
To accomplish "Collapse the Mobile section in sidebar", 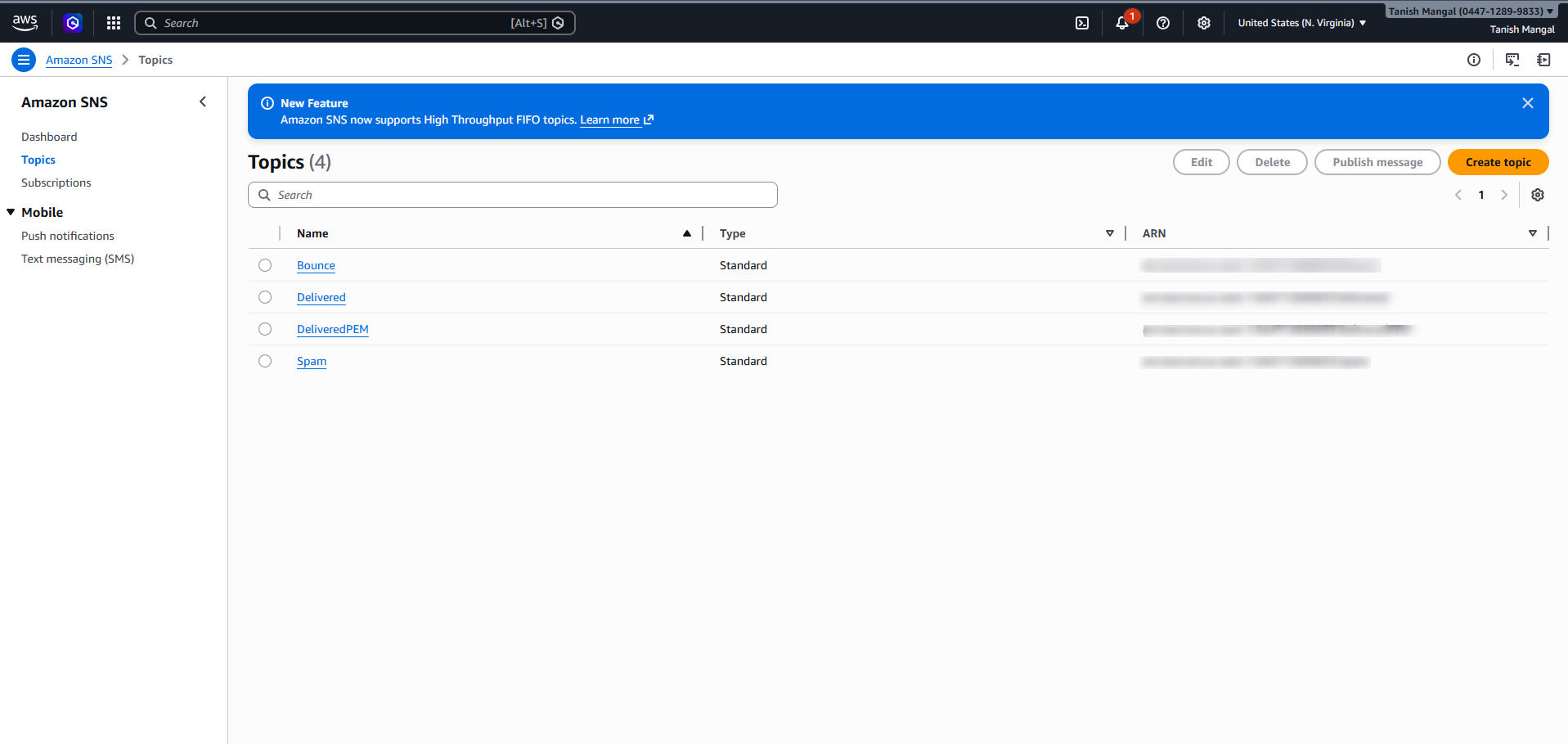I will (x=11, y=212).
